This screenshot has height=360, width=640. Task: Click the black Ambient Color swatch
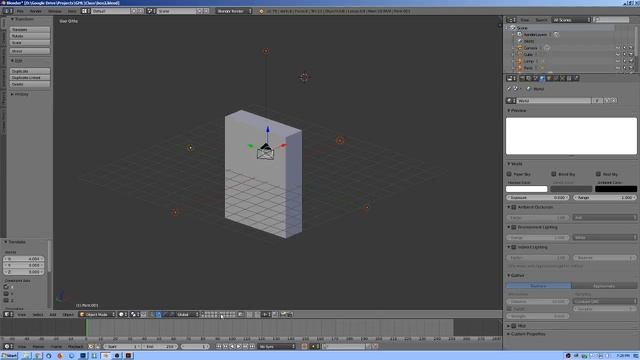pyautogui.click(x=616, y=189)
